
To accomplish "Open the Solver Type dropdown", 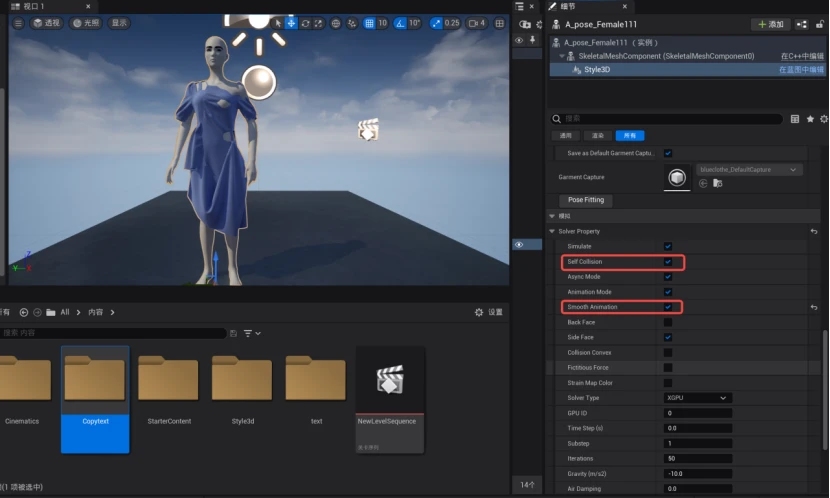I will point(698,398).
